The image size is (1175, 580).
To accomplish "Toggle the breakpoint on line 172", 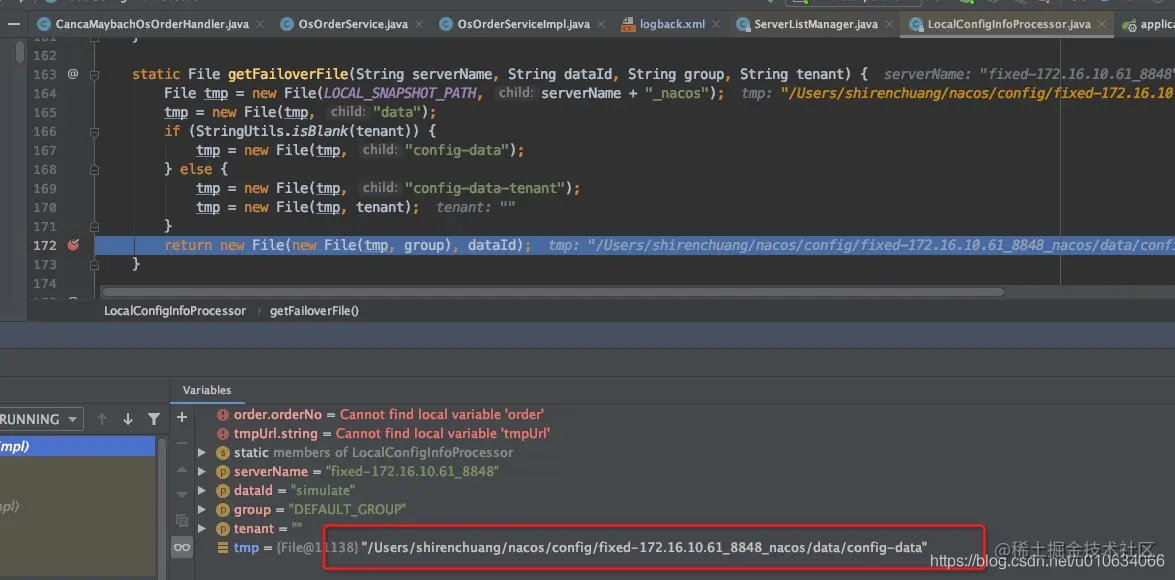I will coord(73,245).
